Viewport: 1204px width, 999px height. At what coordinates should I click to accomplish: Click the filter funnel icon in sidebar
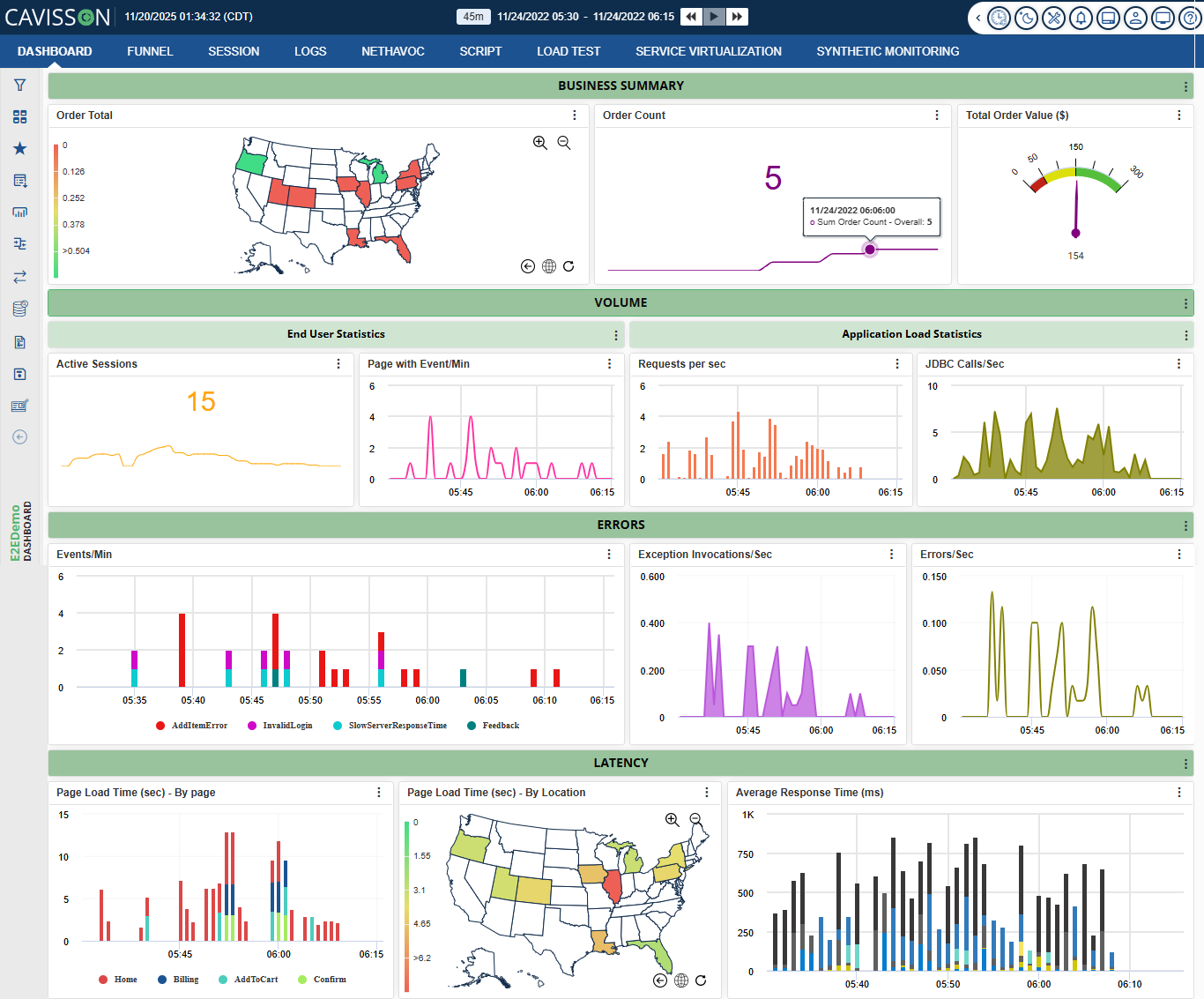(x=19, y=86)
